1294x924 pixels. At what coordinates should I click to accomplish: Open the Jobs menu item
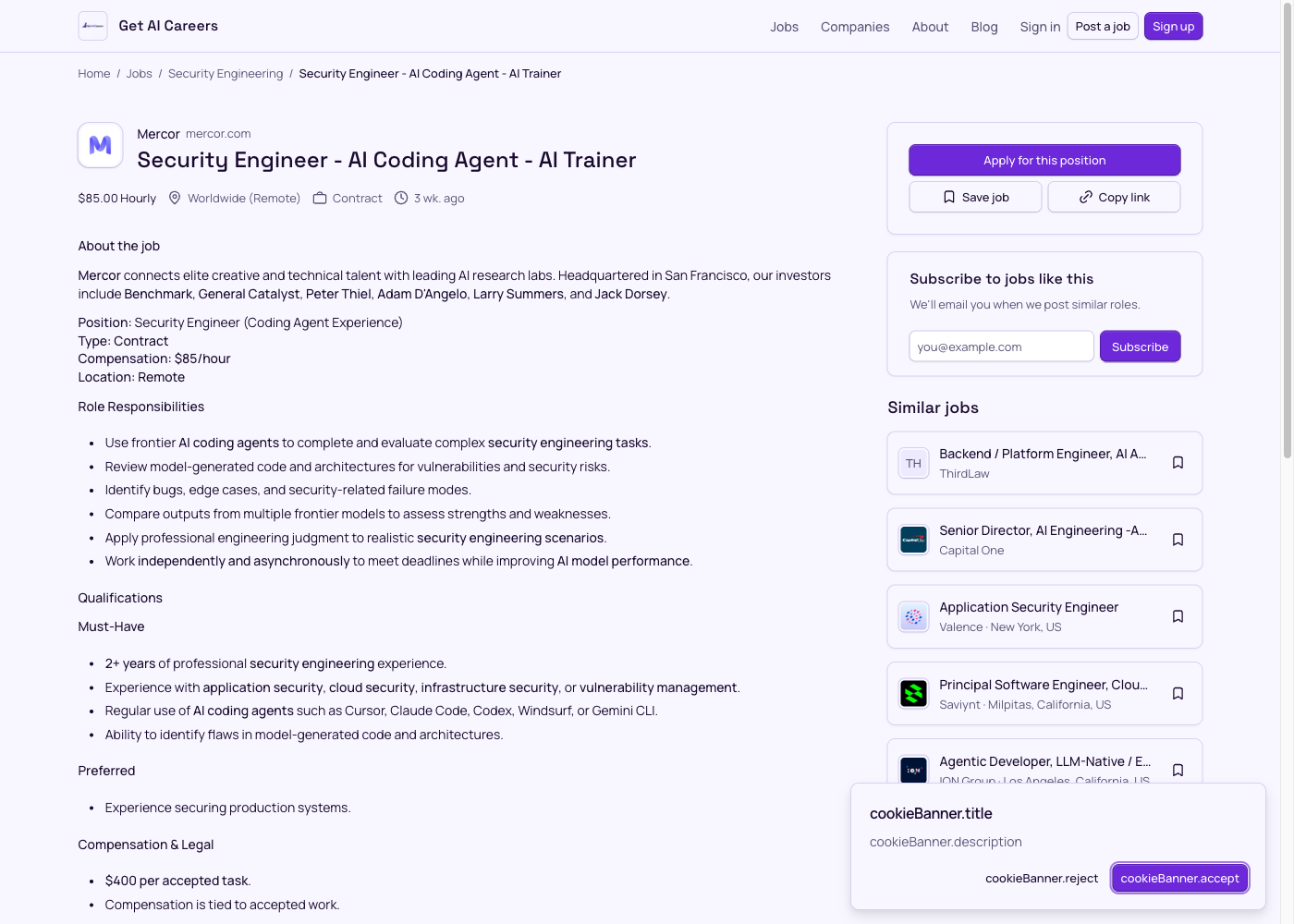(784, 27)
